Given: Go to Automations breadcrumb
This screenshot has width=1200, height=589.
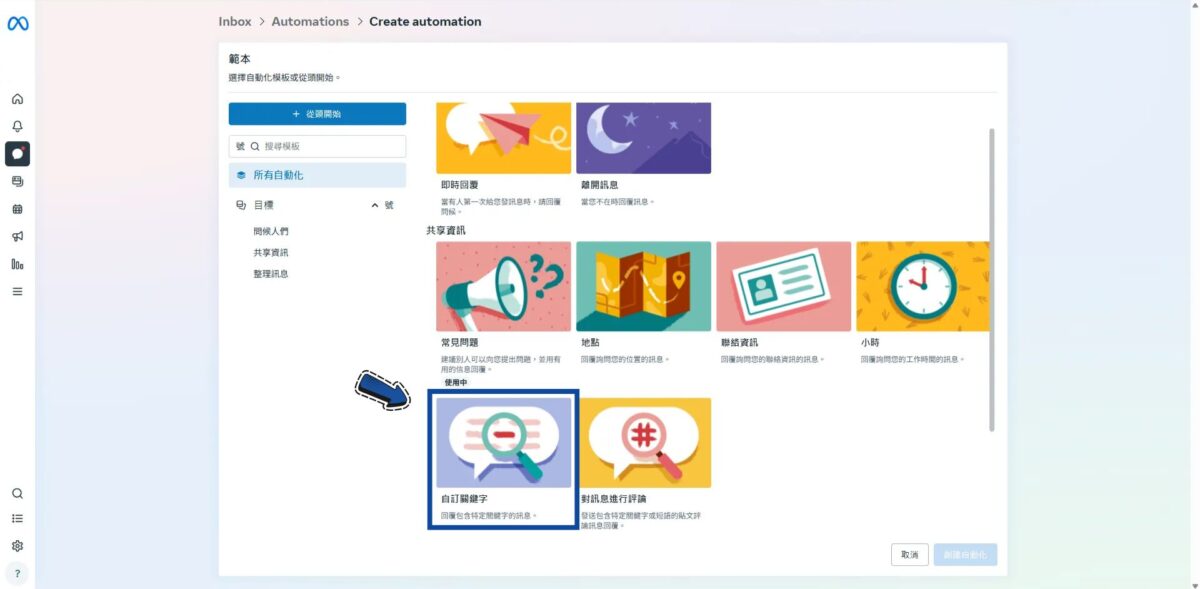Looking at the screenshot, I should point(310,21).
